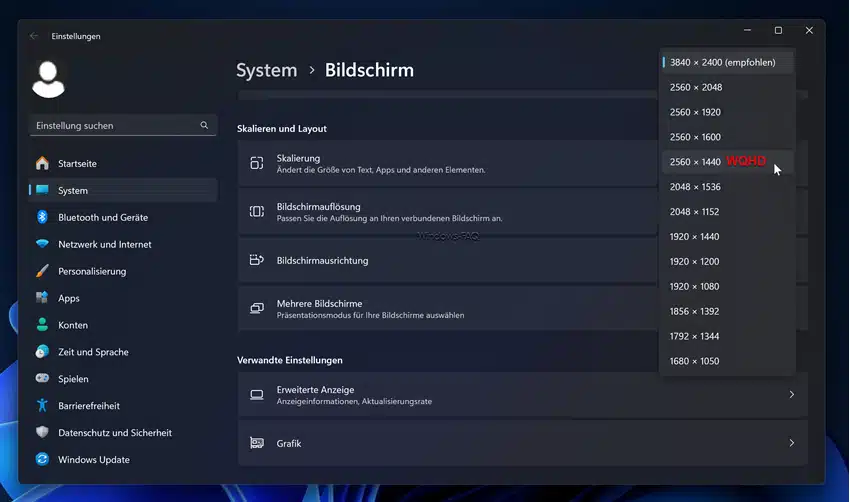This screenshot has width=850, height=502.
Task: Click the user profile avatar
Action: click(x=48, y=79)
